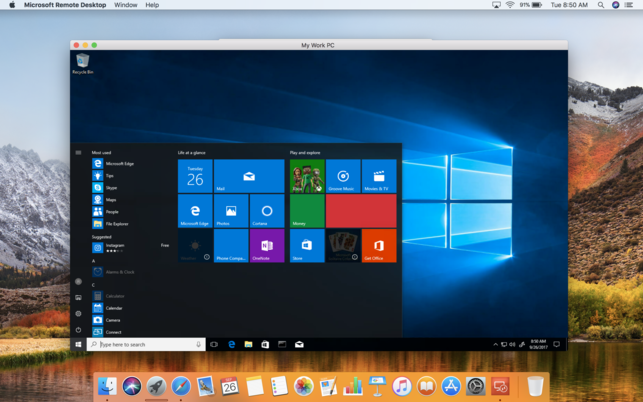The height and width of the screenshot is (402, 643).
Task: Open the Calendar tile showing Tuesday 26
Action: pyautogui.click(x=195, y=176)
